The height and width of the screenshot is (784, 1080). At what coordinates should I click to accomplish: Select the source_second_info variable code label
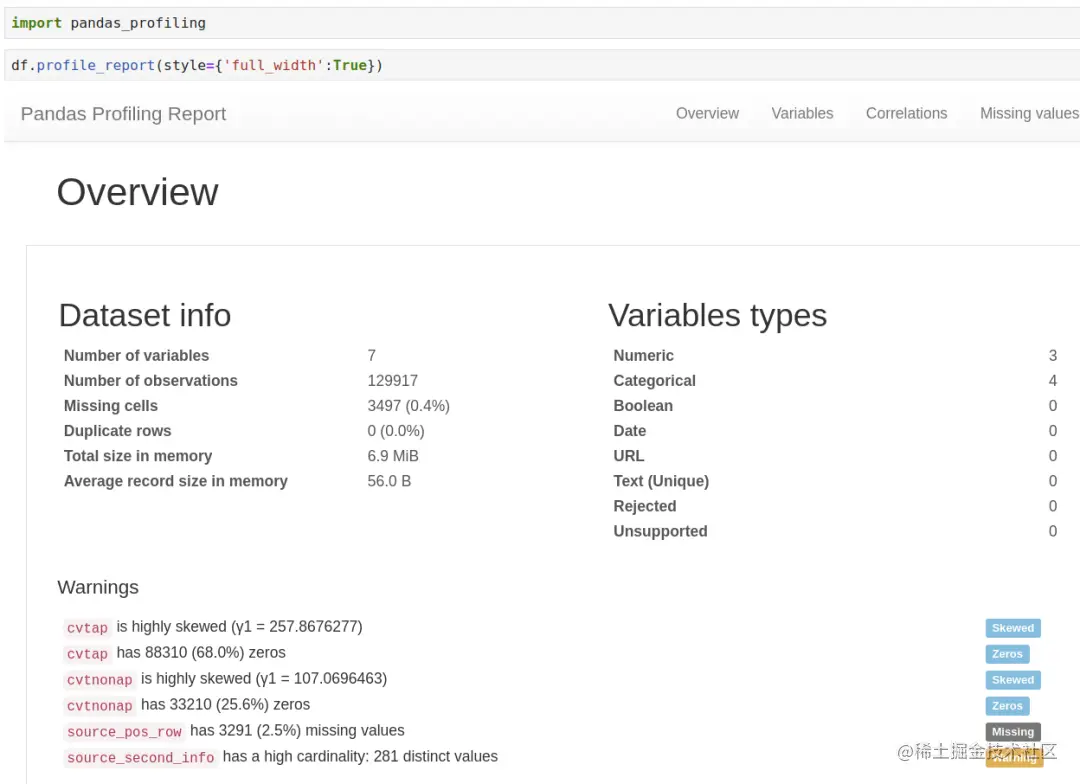[141, 758]
